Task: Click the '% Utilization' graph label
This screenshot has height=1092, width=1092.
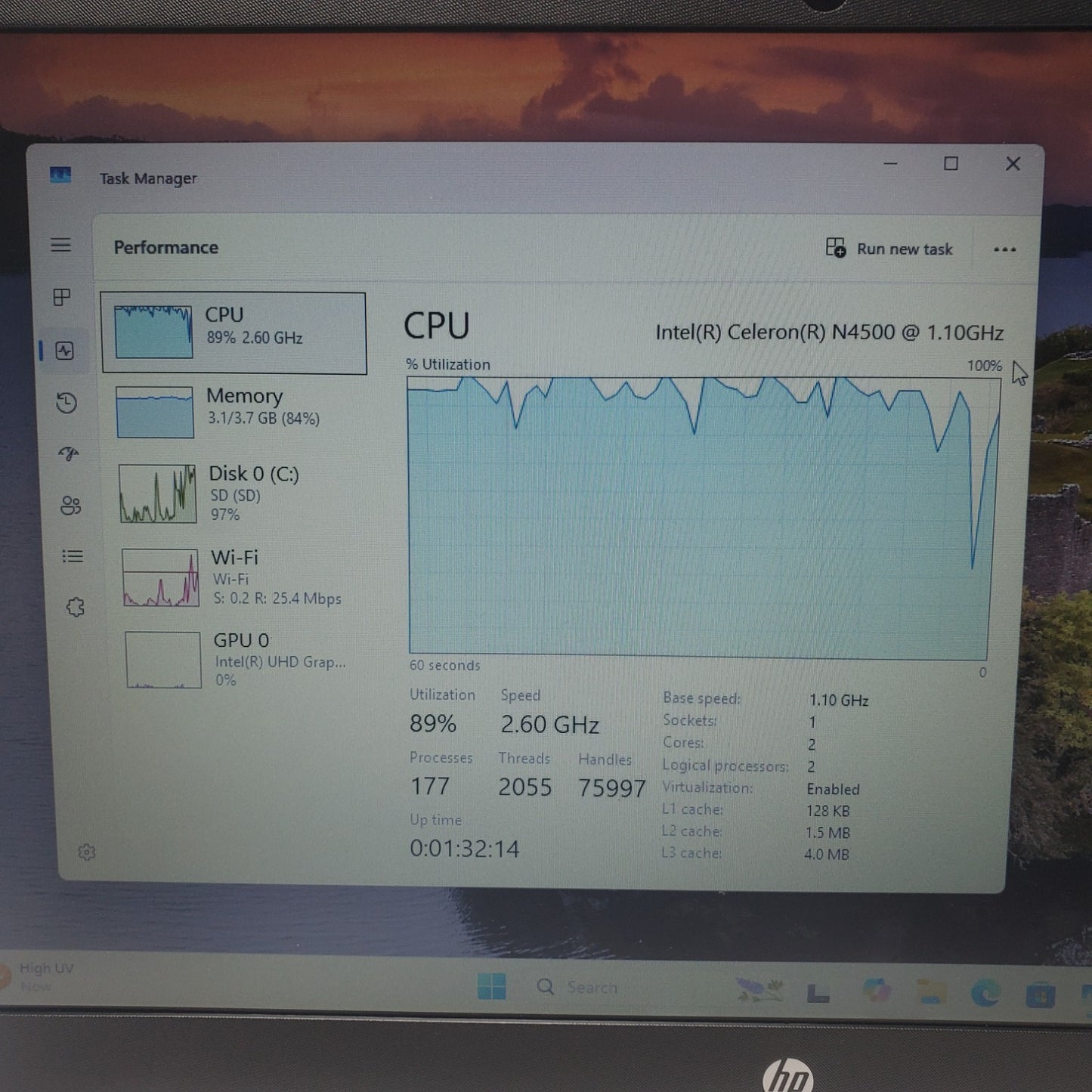Action: point(448,364)
